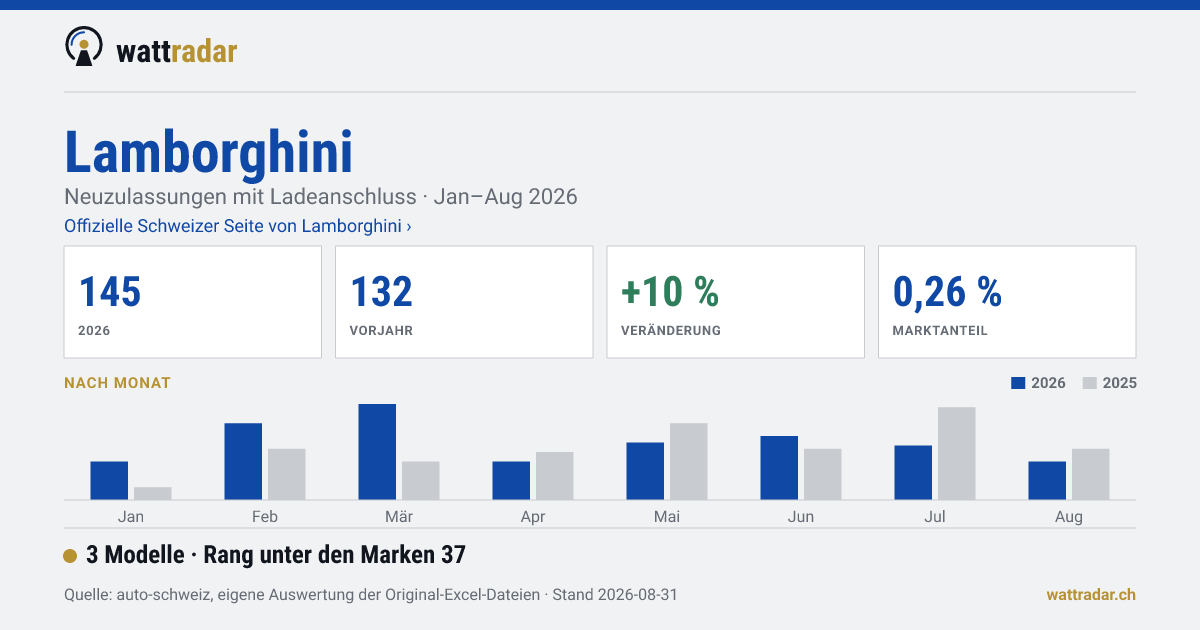Click the gold bullet dot before 3 Modelle
Screen dimensions: 1200x630
click(70, 555)
